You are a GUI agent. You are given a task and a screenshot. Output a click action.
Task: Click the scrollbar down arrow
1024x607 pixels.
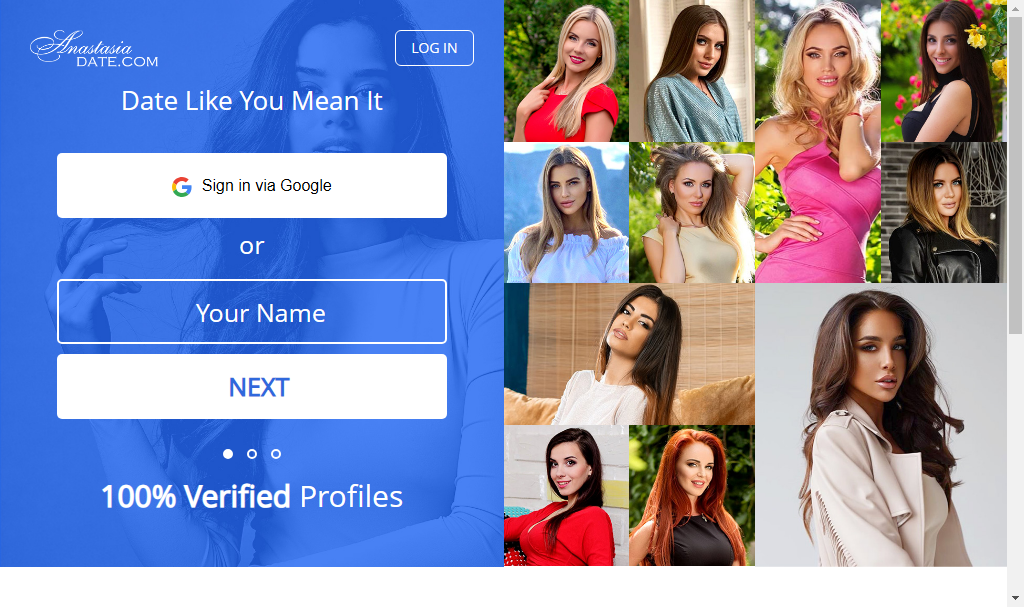coord(1016,598)
